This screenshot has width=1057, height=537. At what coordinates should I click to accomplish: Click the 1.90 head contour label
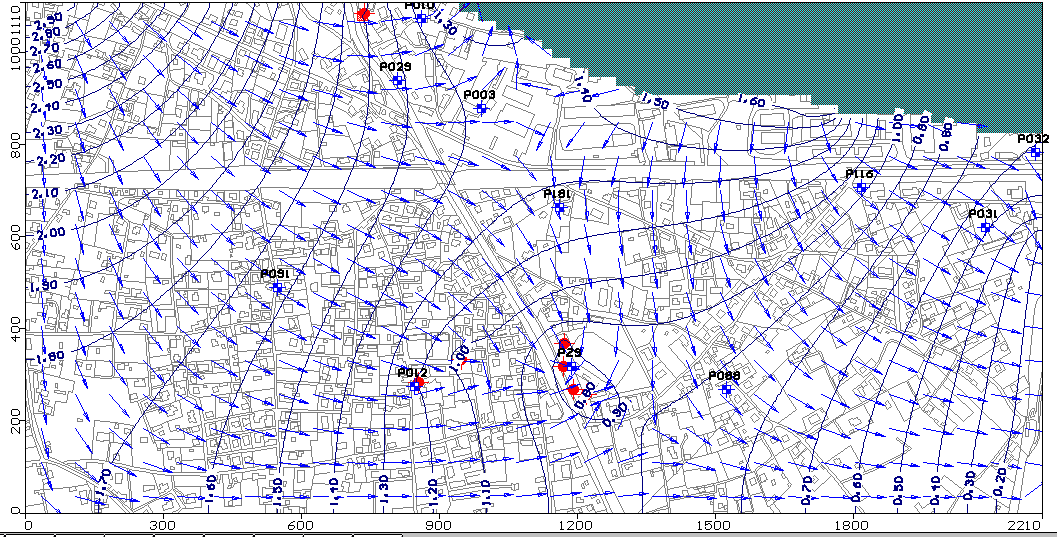(x=43, y=285)
